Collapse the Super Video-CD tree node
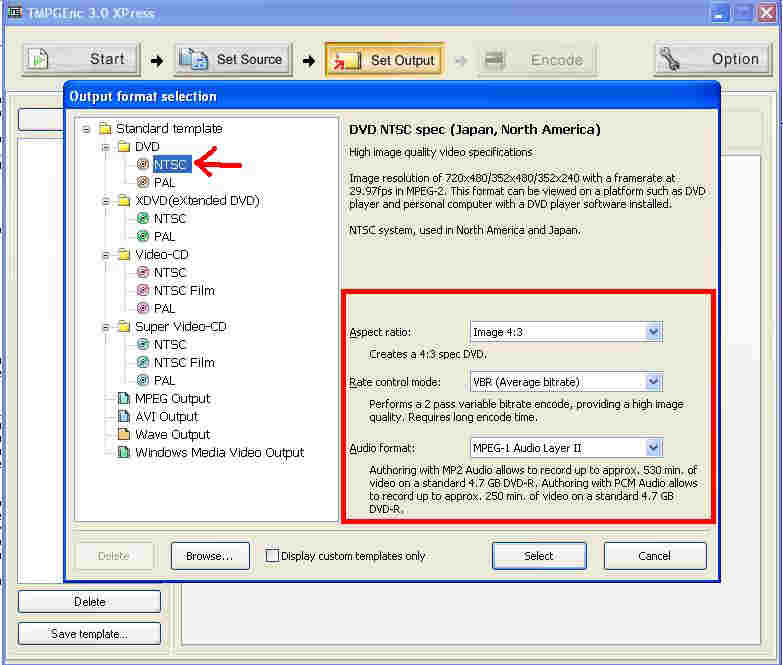783x665 pixels. [105, 327]
